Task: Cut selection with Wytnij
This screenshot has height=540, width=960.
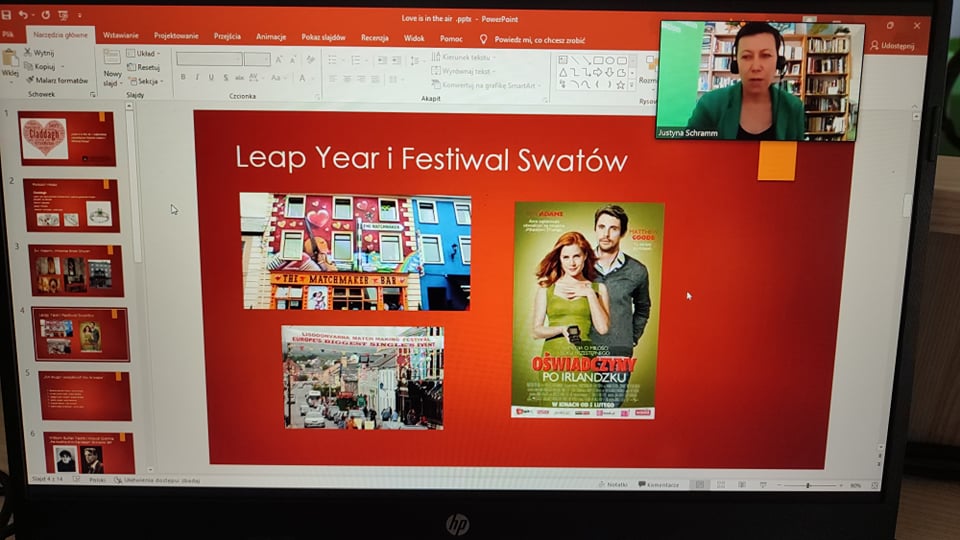Action: tap(39, 53)
